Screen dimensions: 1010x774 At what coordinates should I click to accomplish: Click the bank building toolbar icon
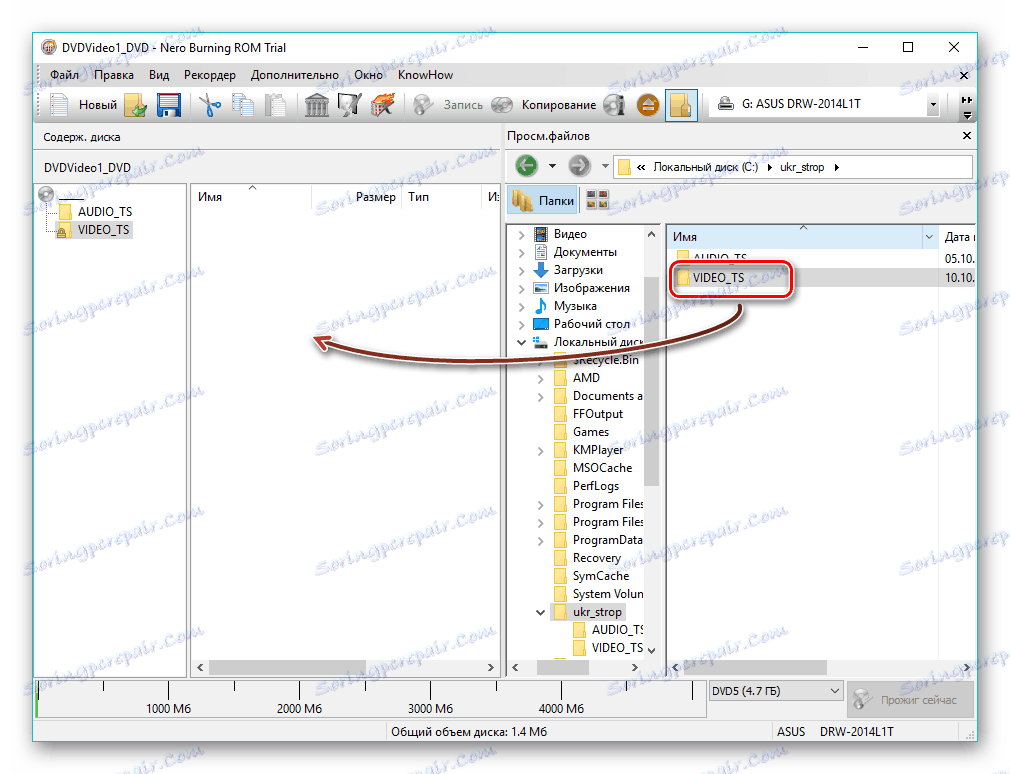pos(316,105)
